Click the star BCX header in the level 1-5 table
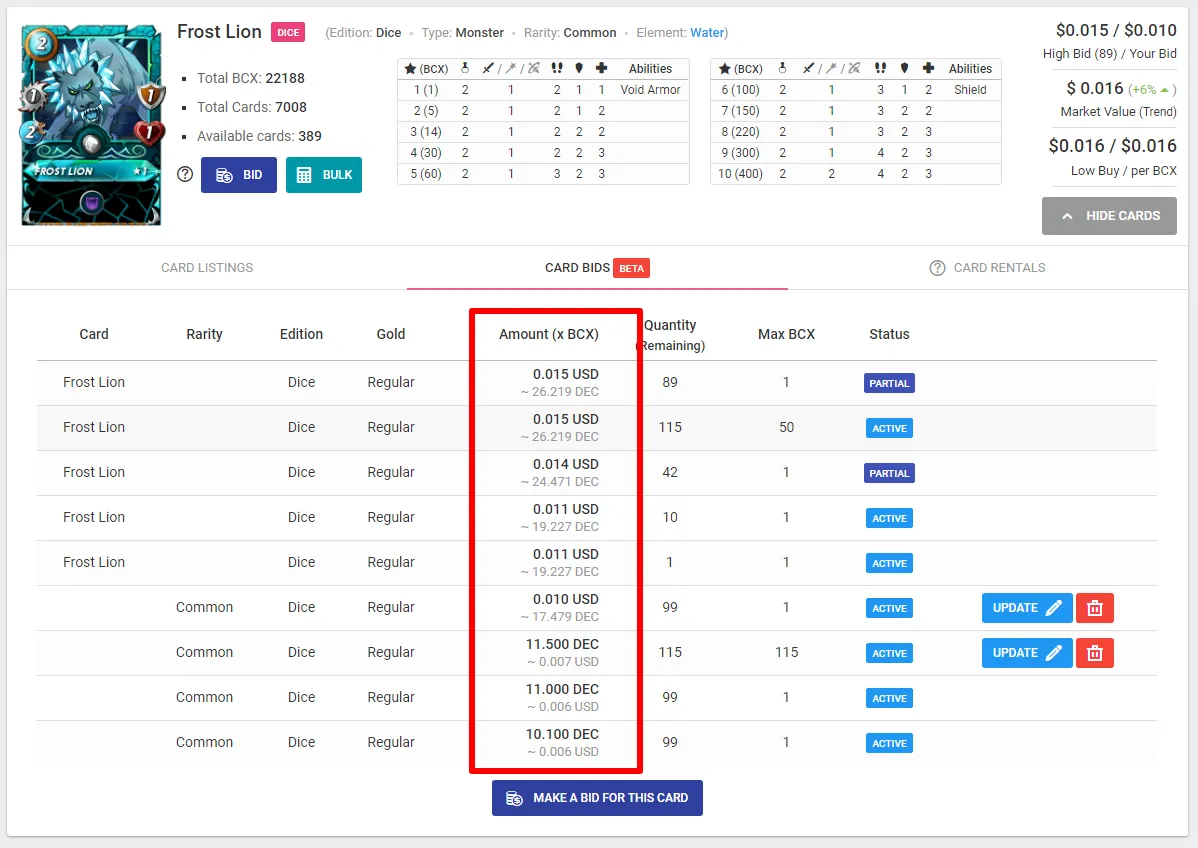1198x848 pixels. coord(426,69)
